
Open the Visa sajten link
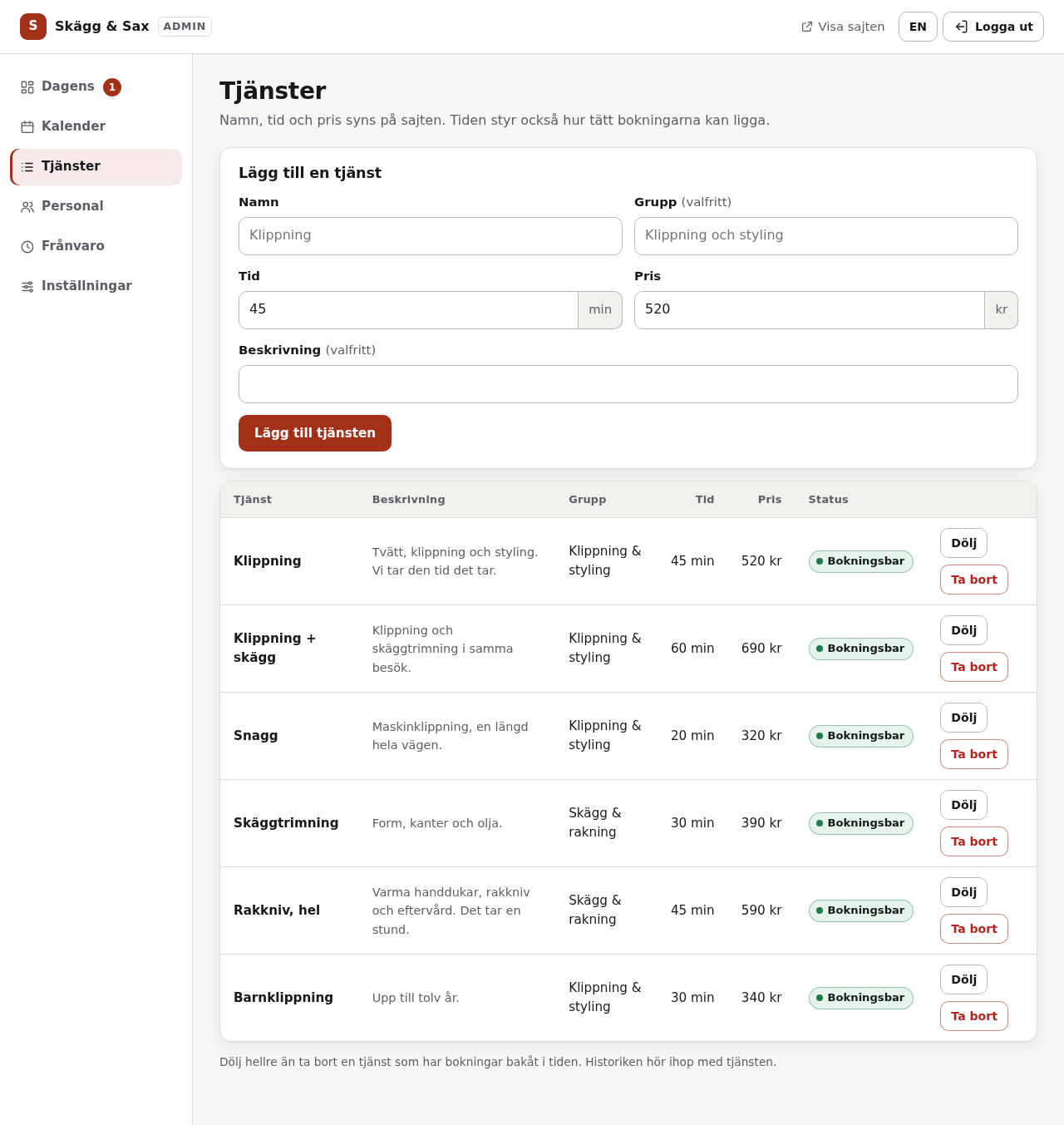tap(843, 27)
